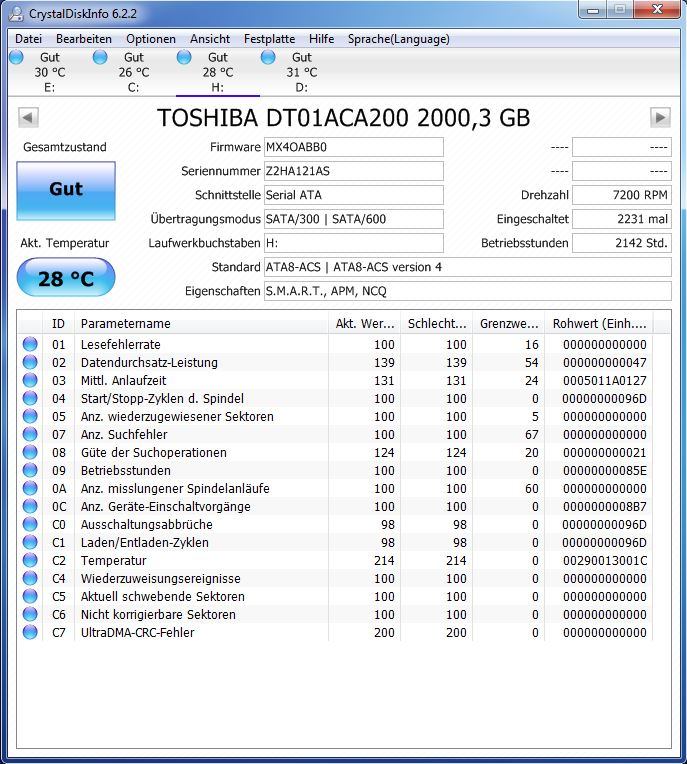687x764 pixels.
Task: Select the Lesefehlerrate parameter name
Action: tap(120, 344)
